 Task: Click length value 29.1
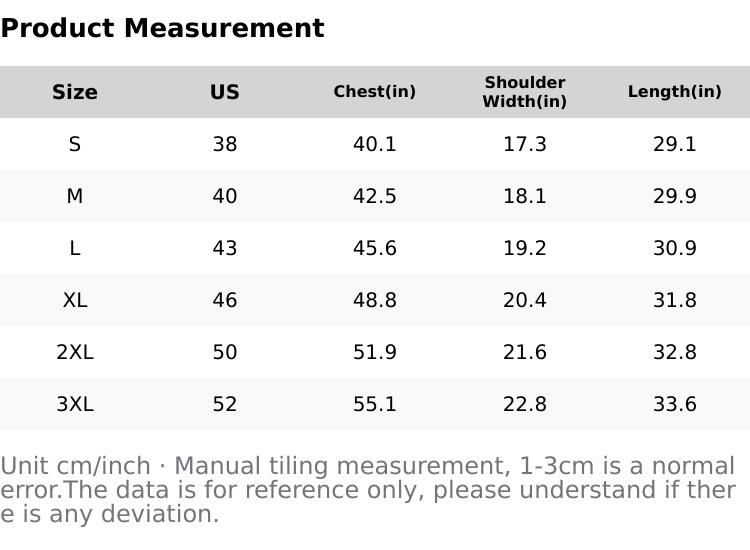point(675,144)
